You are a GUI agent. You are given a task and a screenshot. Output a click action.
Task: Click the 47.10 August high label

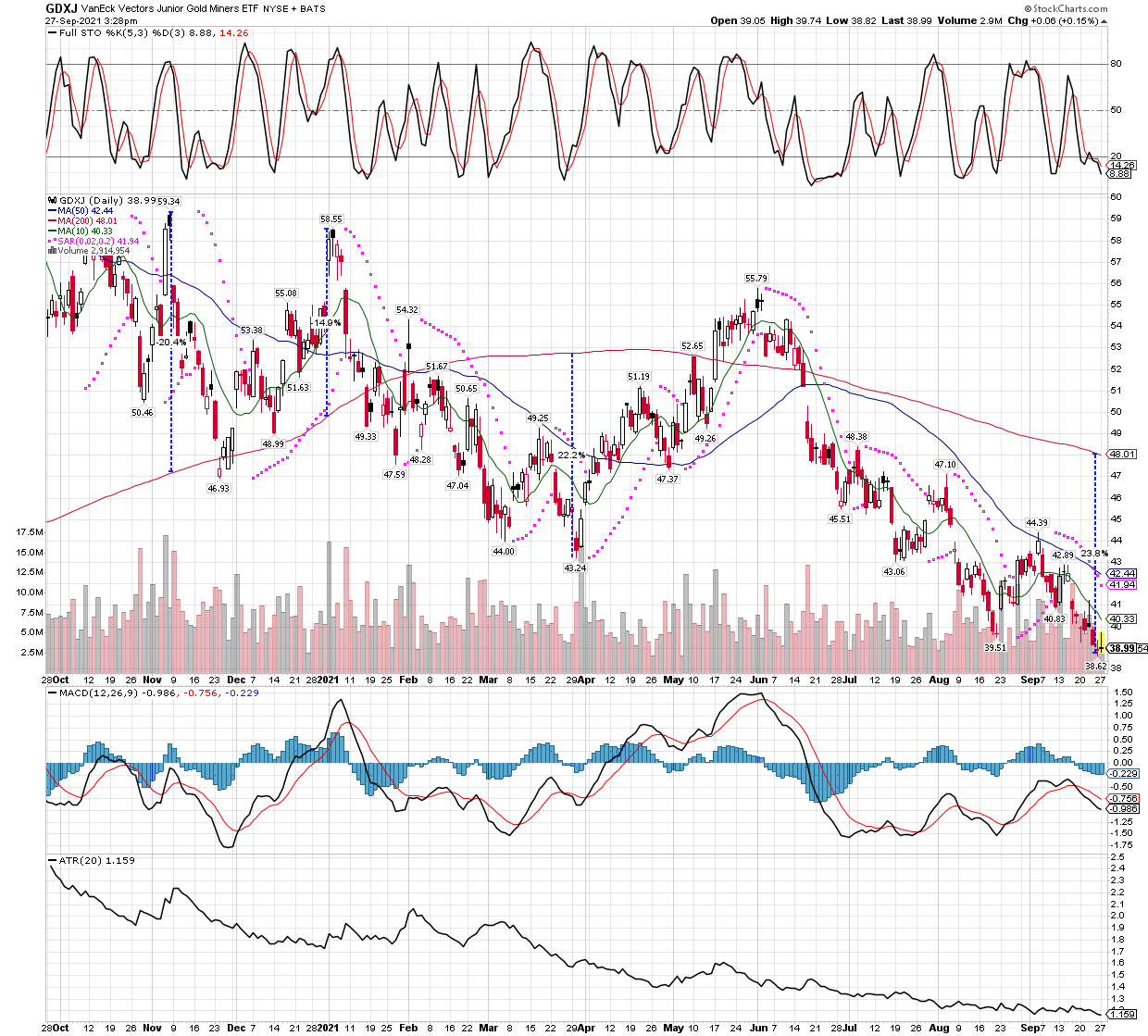tap(945, 464)
